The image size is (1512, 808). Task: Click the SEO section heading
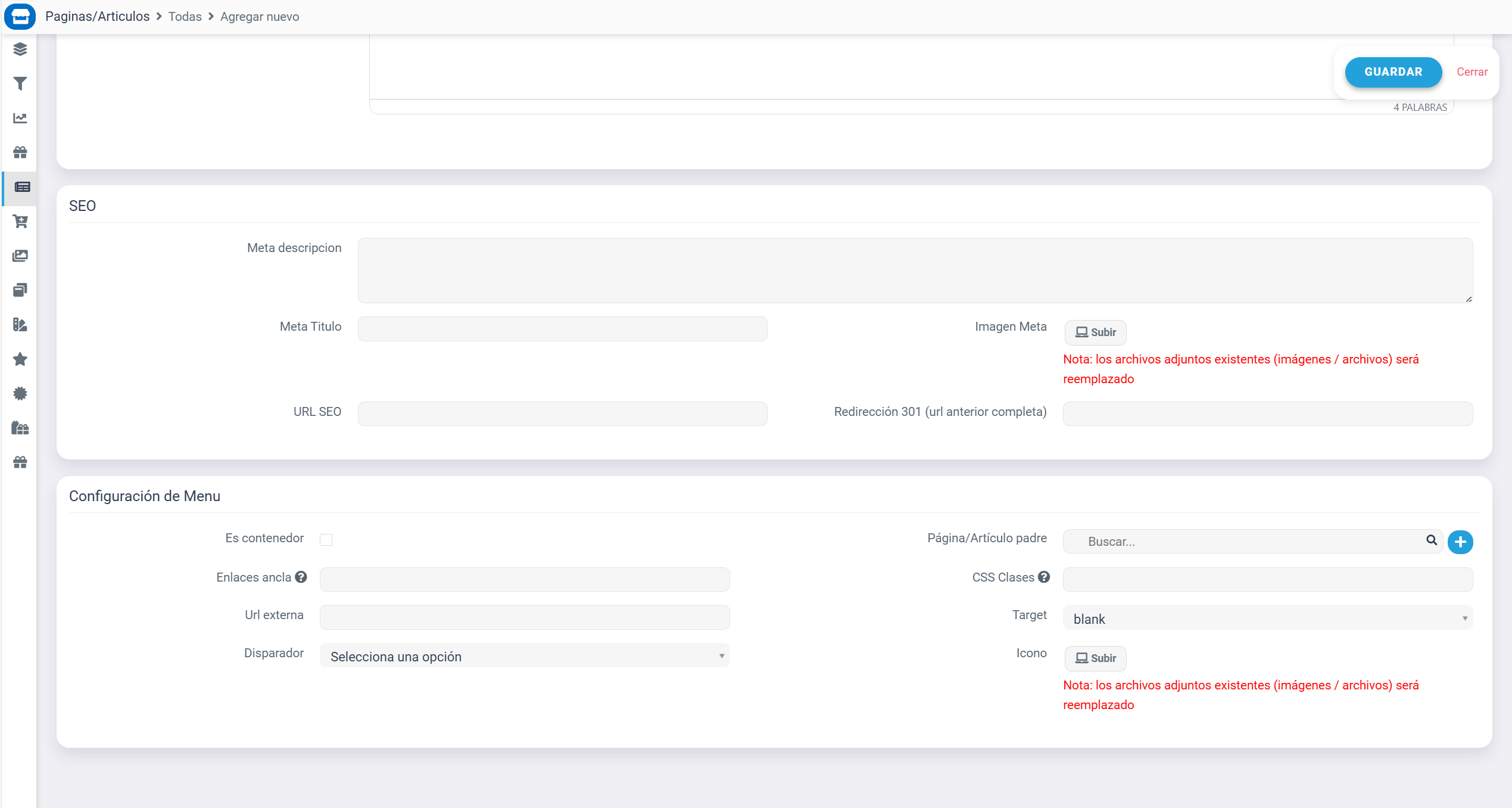click(x=82, y=206)
